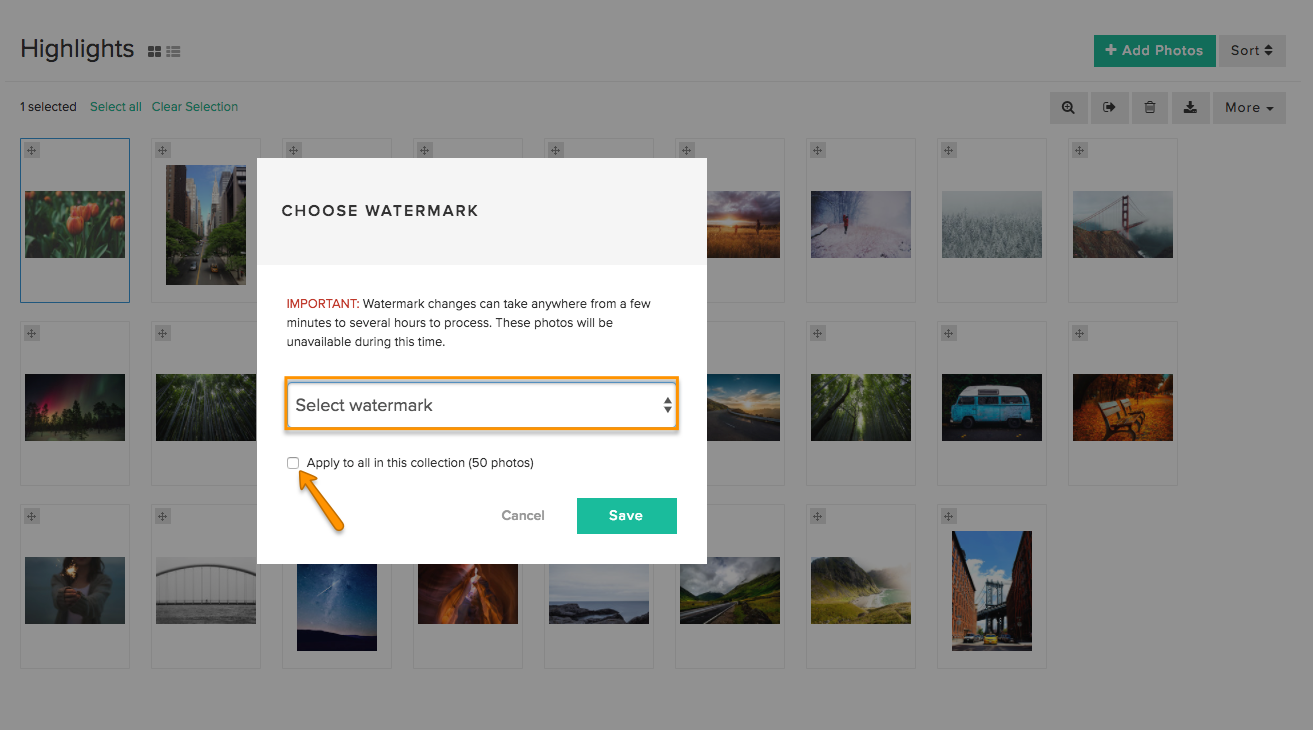Click the Clear Selection link
Viewport: 1313px width, 730px height.
pos(195,107)
